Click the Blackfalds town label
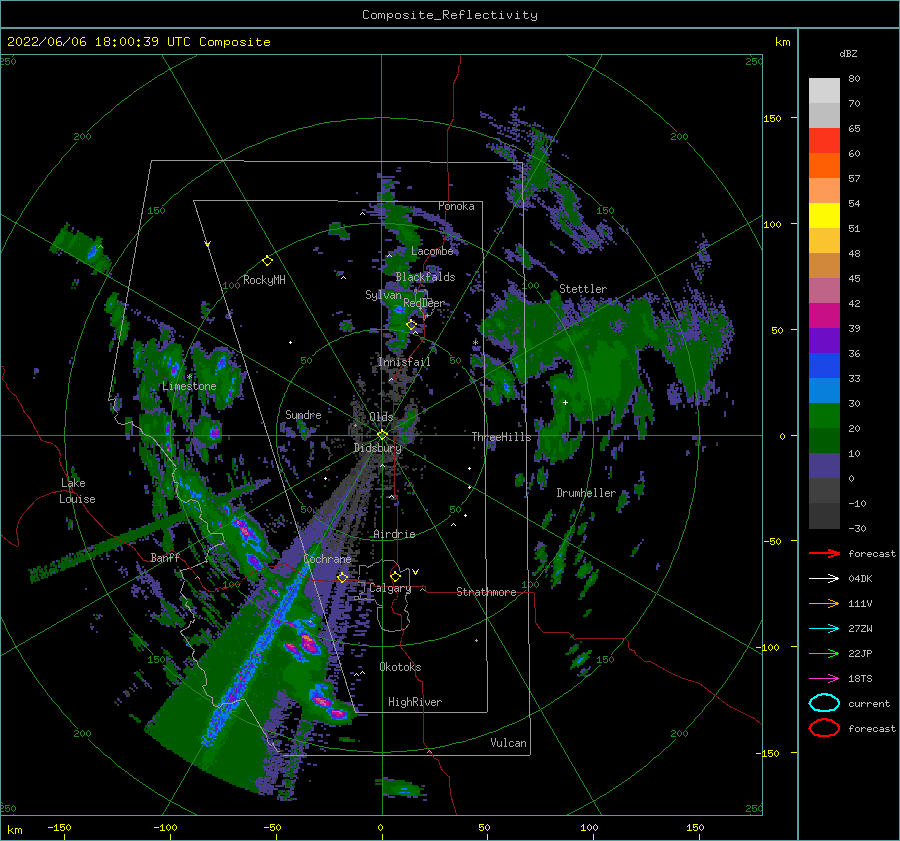900x841 pixels. (425, 277)
